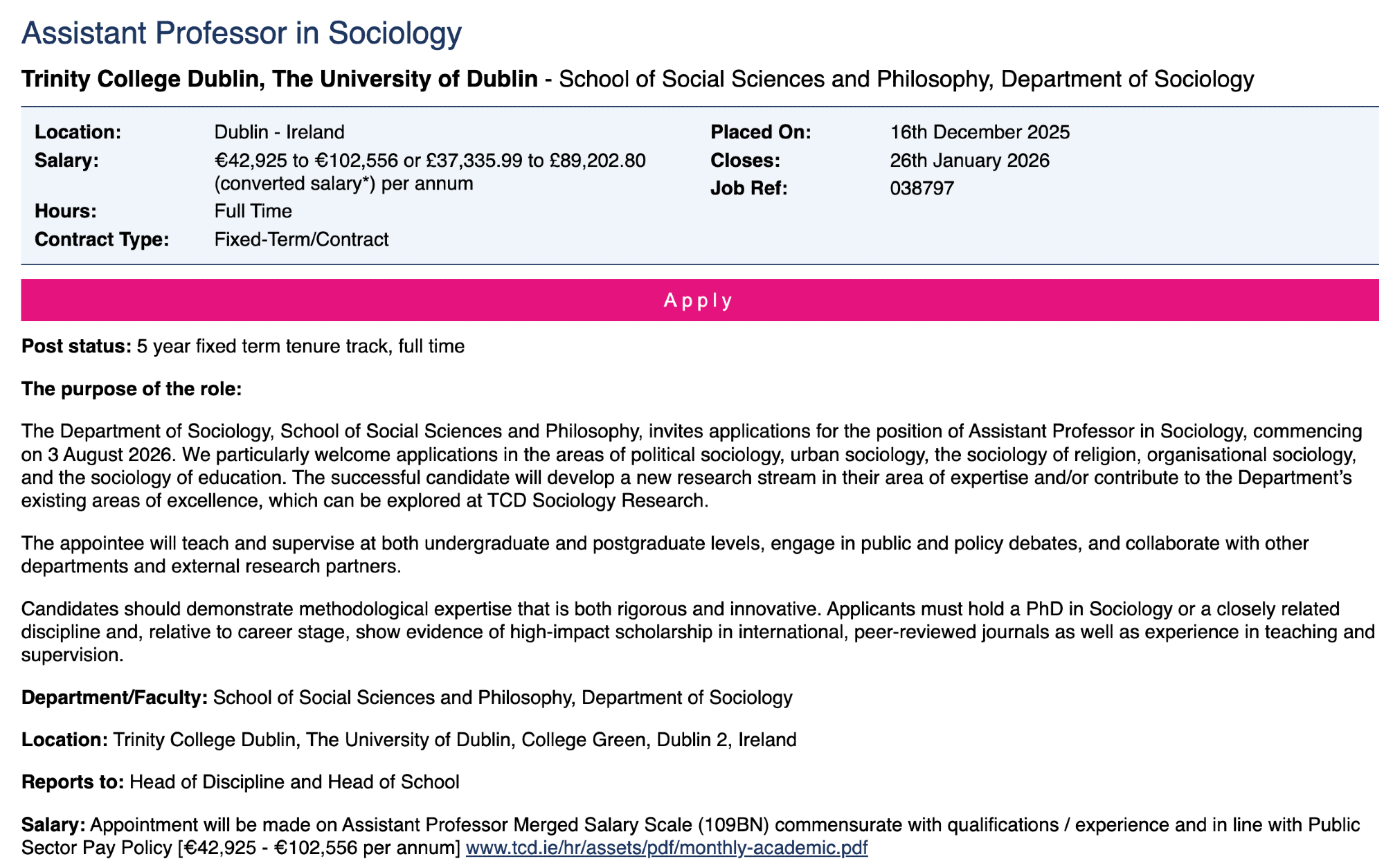Click the Full Time hours value
This screenshot has height=868, width=1384.
[x=253, y=211]
